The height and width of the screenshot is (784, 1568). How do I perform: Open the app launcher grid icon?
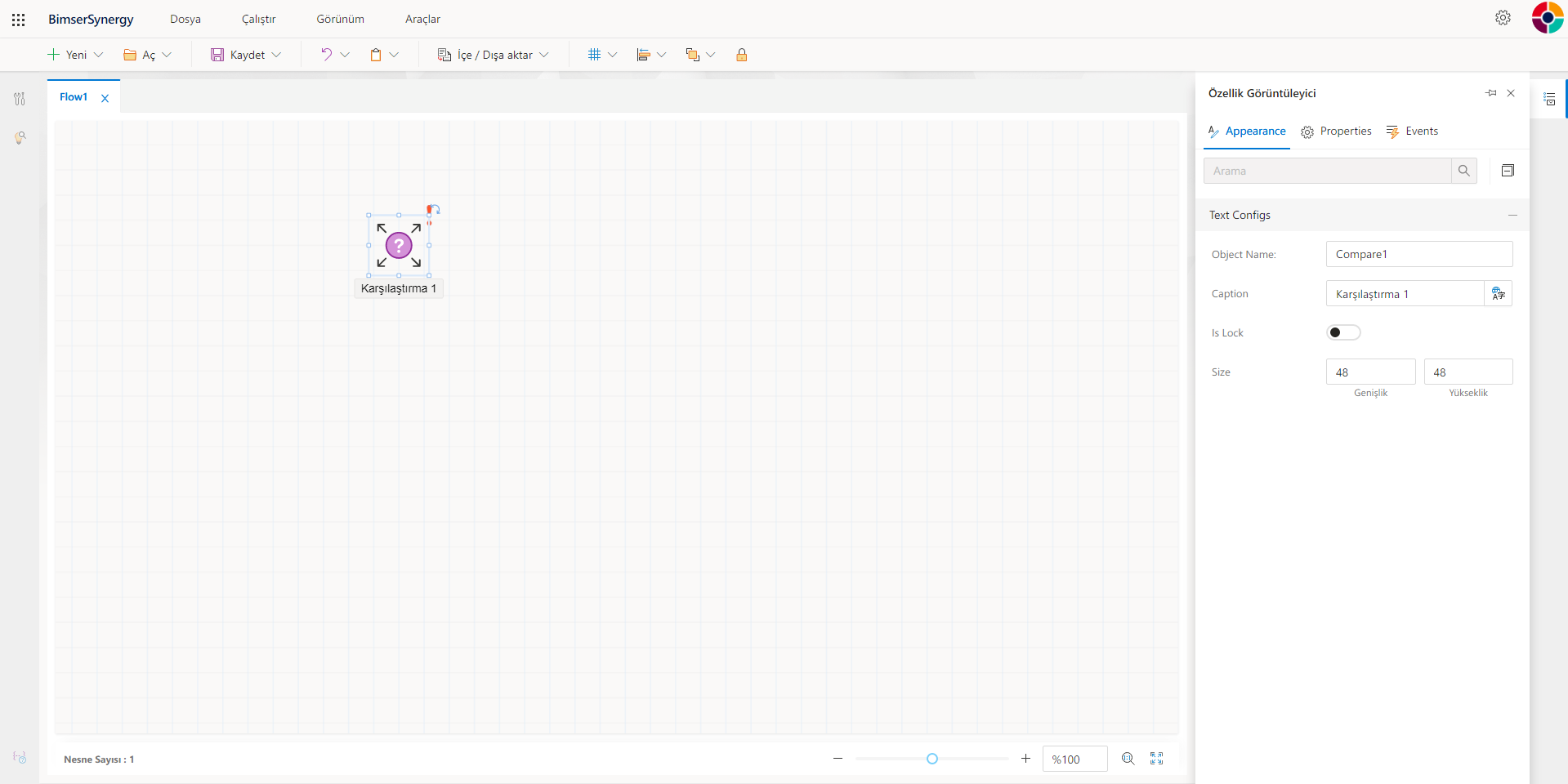point(18,19)
